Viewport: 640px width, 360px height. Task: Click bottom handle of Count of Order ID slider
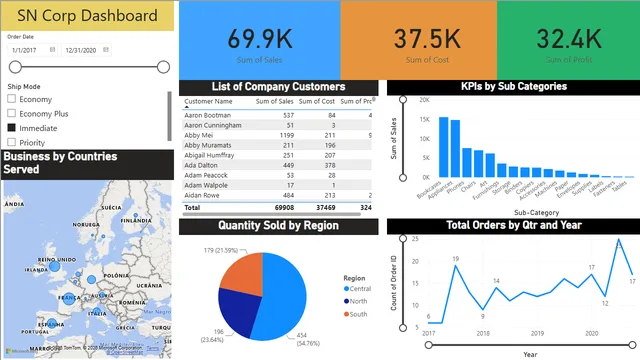[403, 327]
